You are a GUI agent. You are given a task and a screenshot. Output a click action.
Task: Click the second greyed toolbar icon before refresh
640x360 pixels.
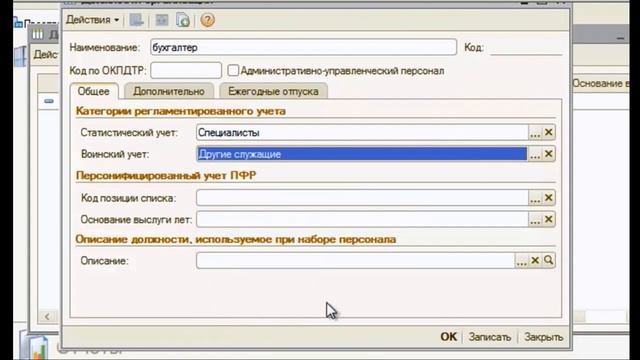[162, 20]
